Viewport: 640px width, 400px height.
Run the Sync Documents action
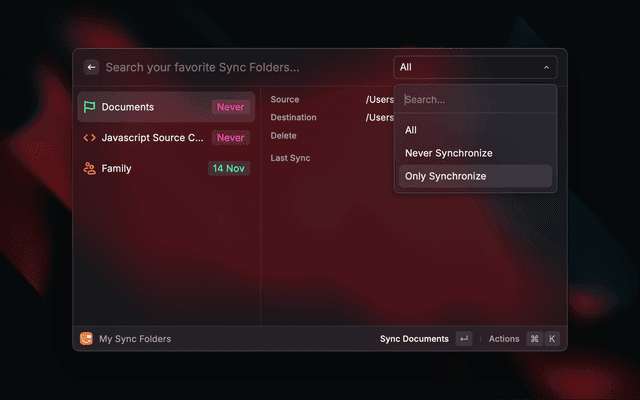point(414,339)
